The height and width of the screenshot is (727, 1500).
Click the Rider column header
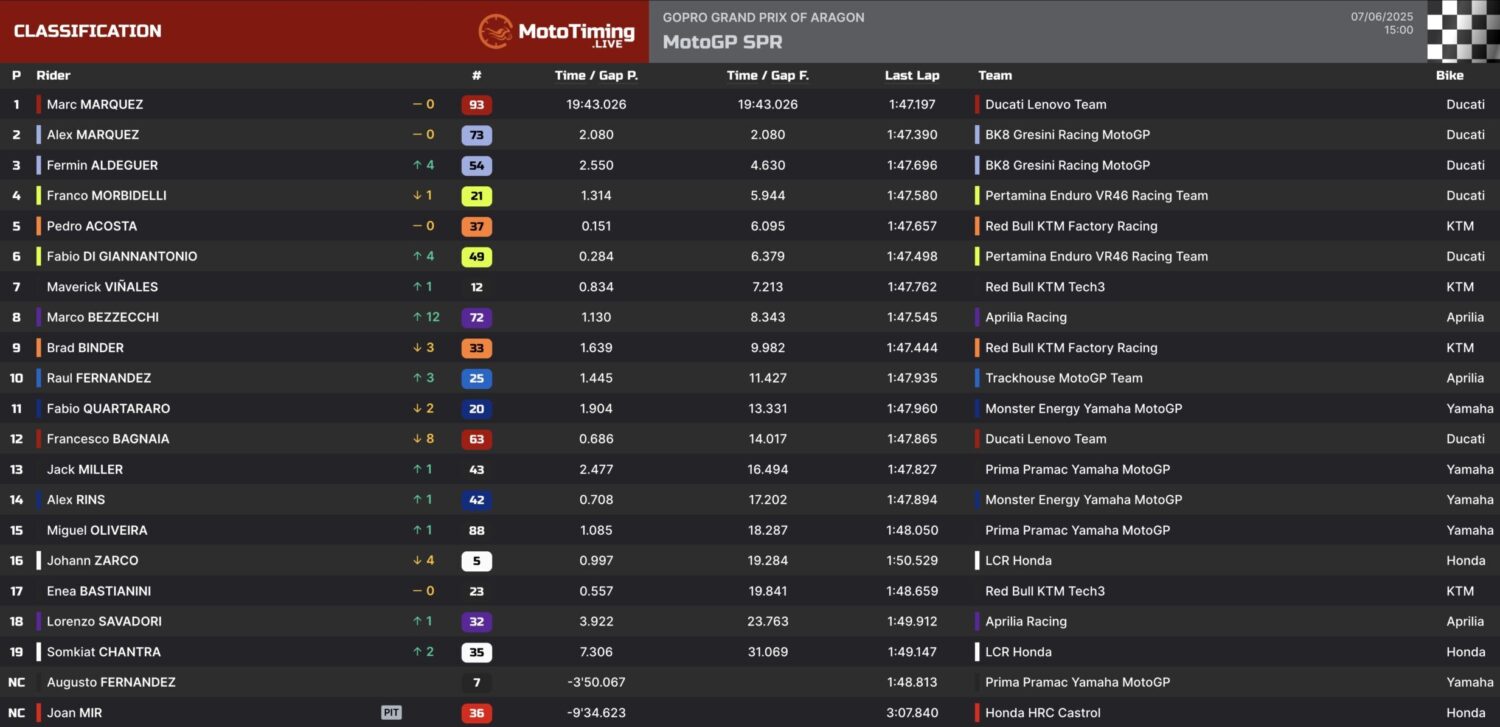(x=54, y=75)
